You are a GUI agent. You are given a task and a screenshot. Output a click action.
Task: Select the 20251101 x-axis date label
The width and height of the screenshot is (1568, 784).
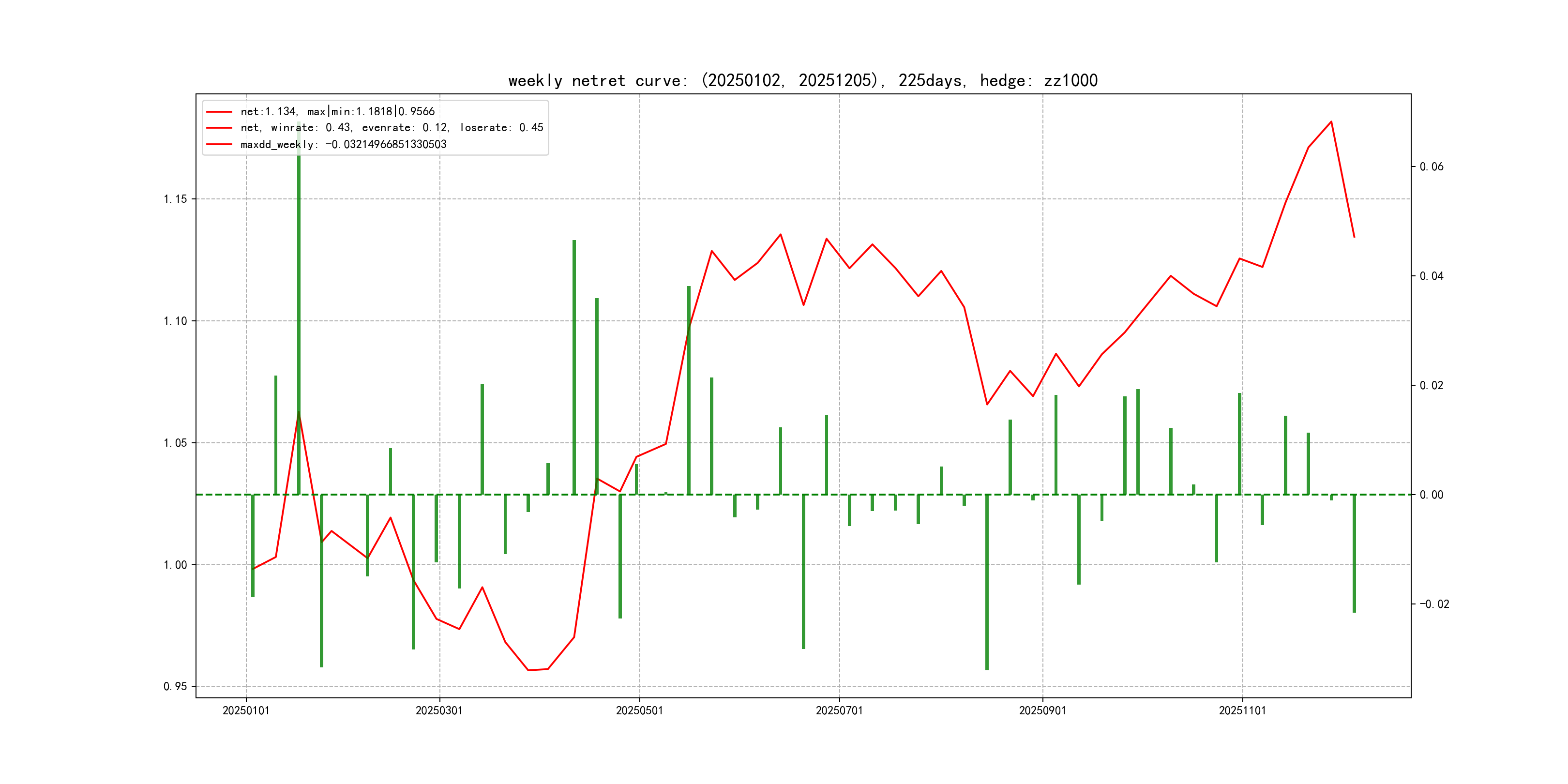[1242, 710]
